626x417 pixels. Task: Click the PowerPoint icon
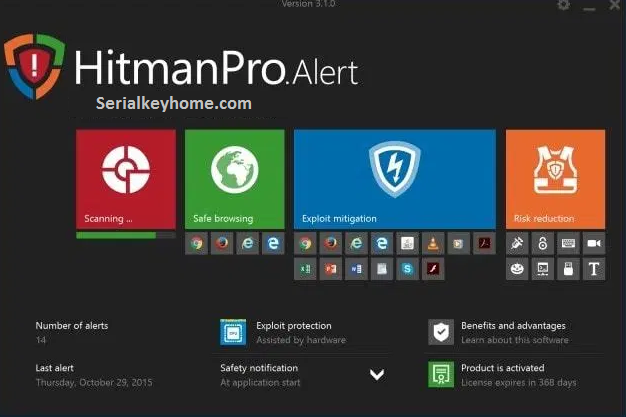[331, 269]
